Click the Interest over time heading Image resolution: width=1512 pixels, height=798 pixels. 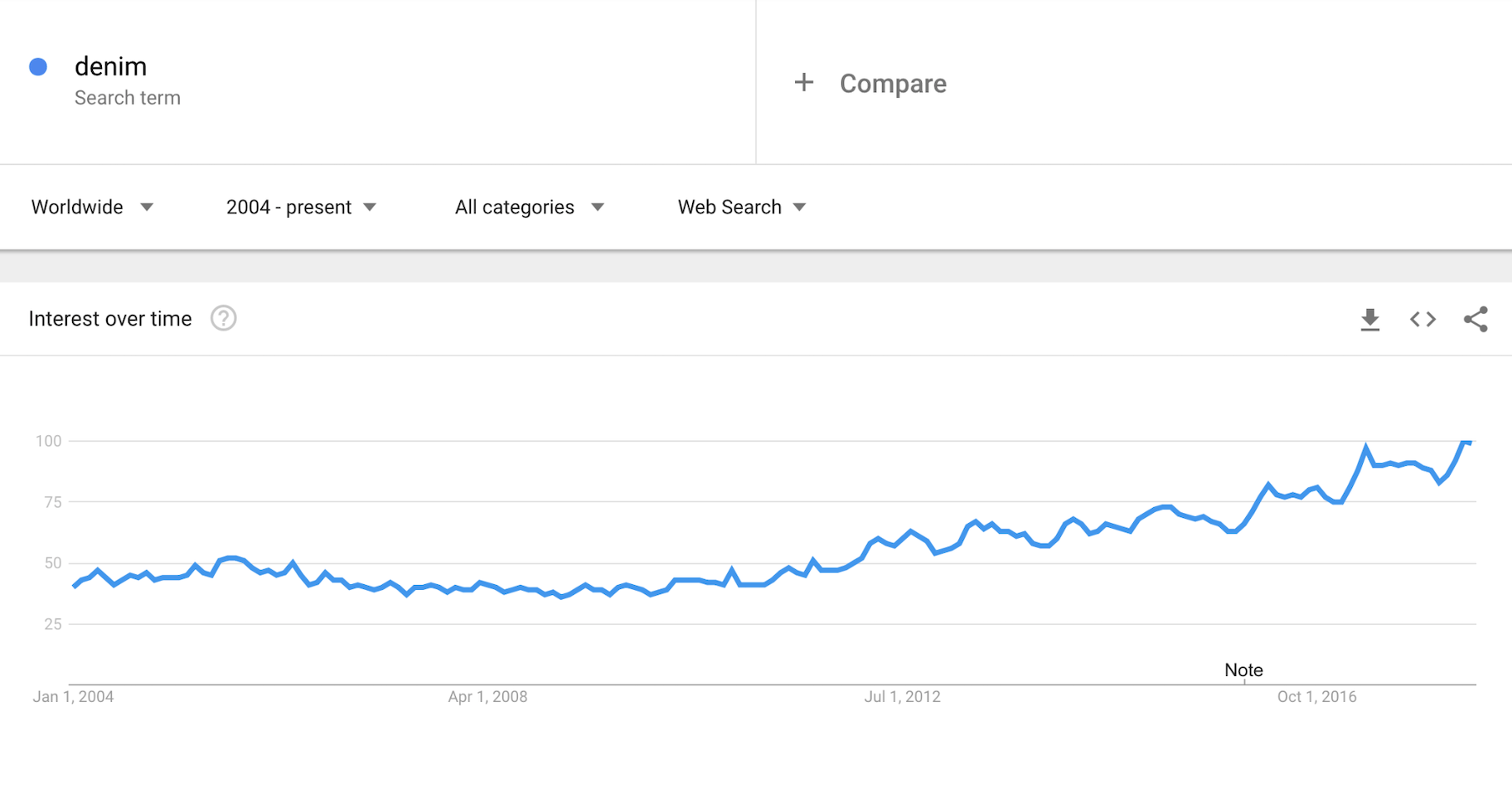110,319
